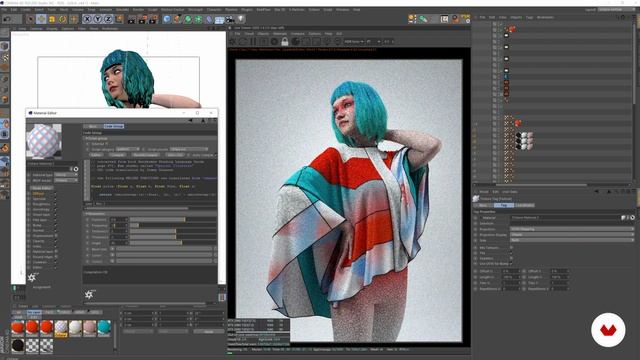Screen dimensions: 640x360
Task: Select the plaid material swatch in Material Manager
Action: (x=61, y=328)
